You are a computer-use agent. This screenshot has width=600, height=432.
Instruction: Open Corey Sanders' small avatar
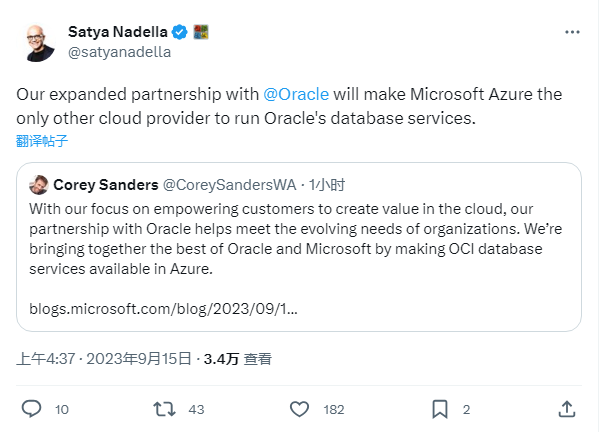click(38, 185)
